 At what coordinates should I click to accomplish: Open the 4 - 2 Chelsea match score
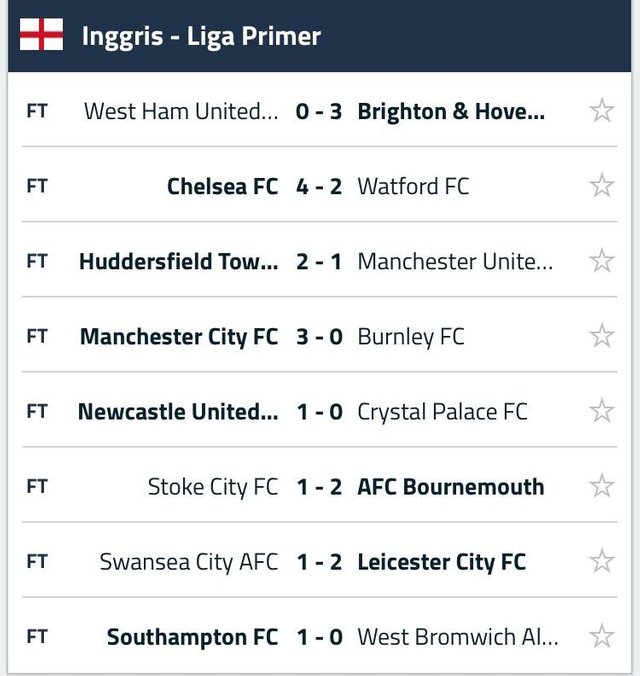(x=319, y=186)
